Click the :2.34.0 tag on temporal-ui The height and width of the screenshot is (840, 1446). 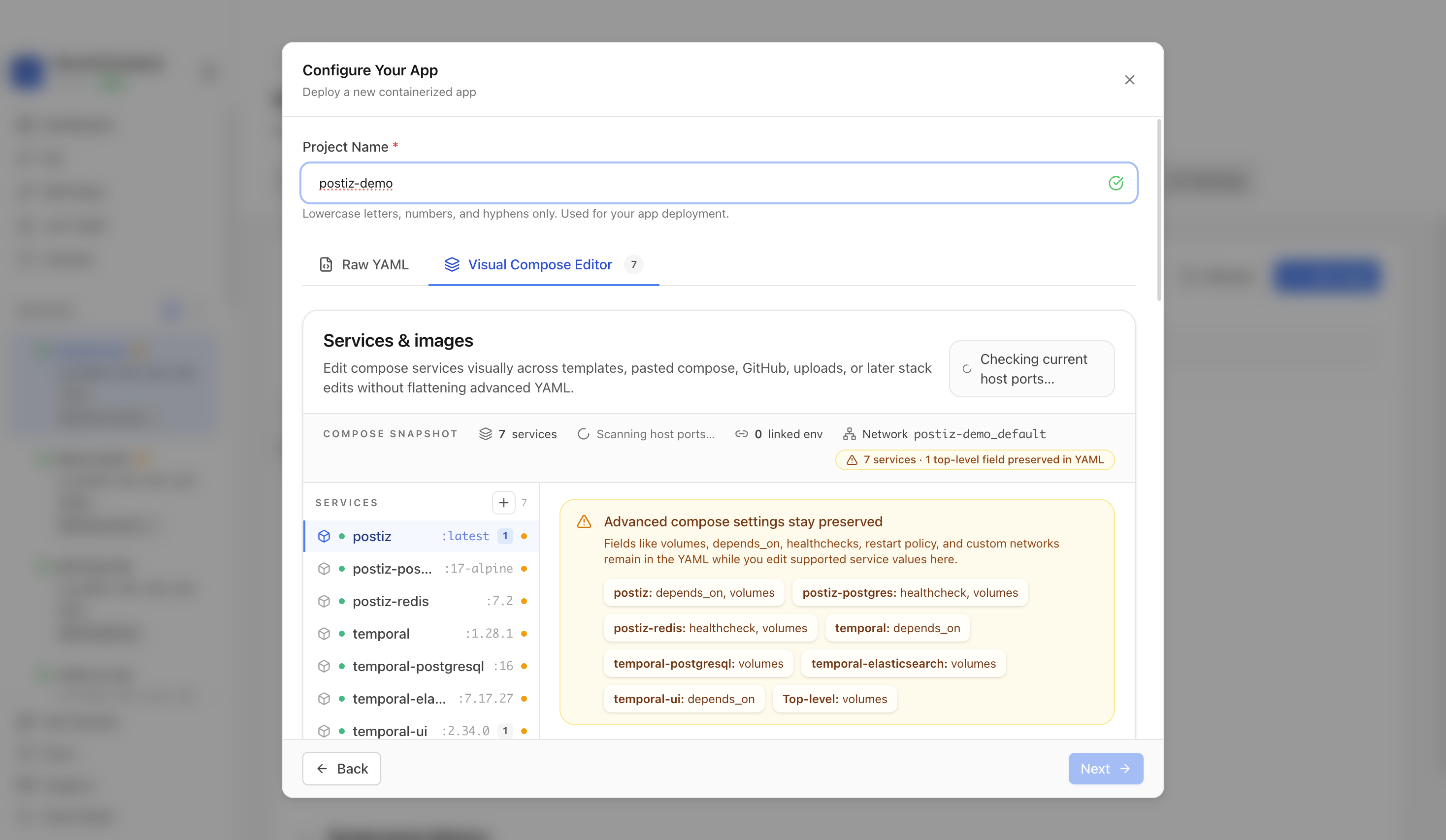tap(465, 731)
